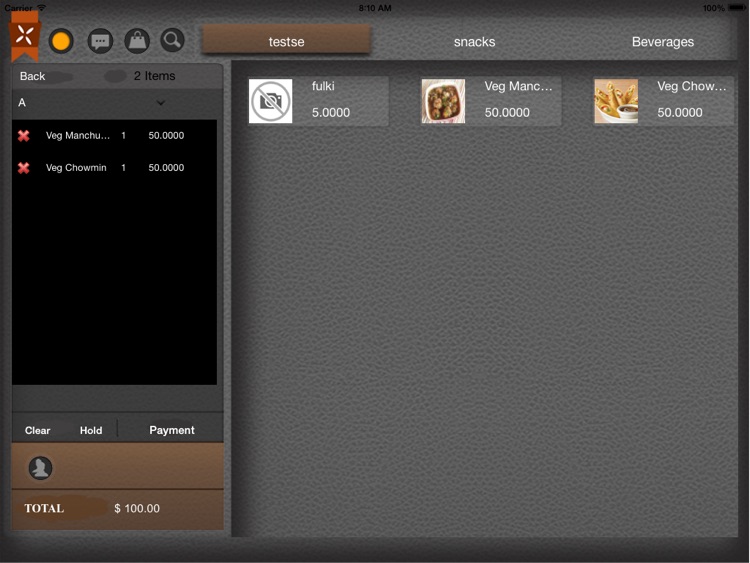Proceed to Payment

172,430
